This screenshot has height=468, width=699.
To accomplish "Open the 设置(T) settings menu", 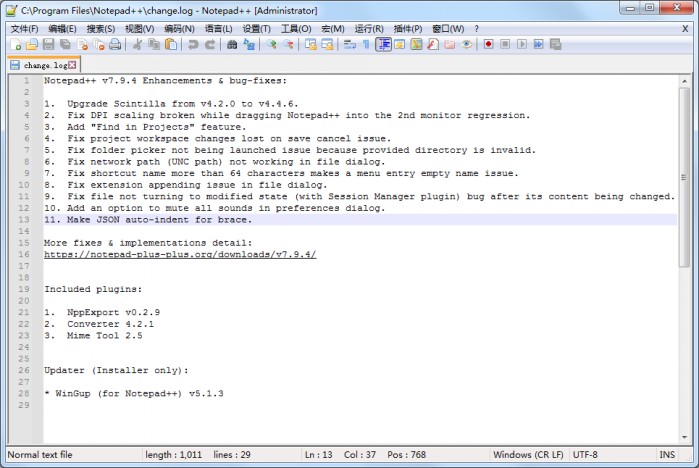I will pyautogui.click(x=256, y=29).
